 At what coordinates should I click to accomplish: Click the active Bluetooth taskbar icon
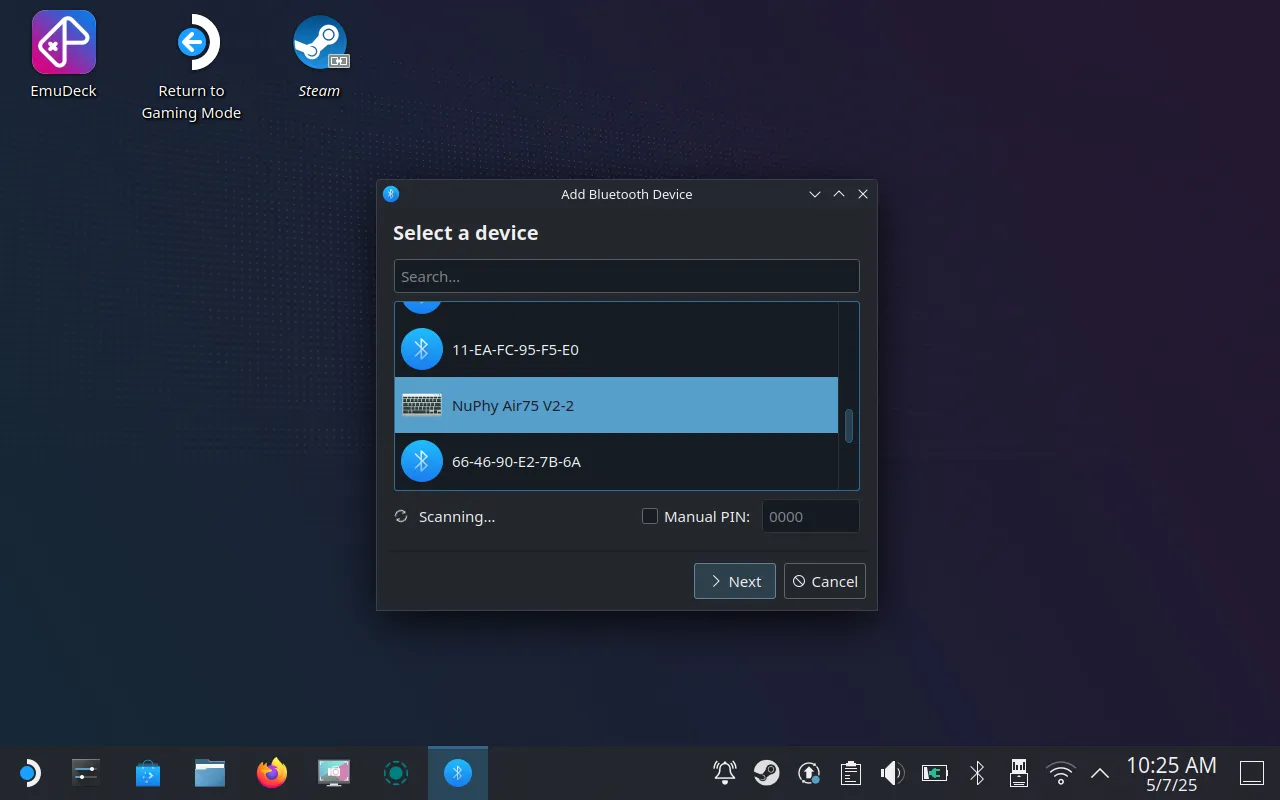coord(457,772)
